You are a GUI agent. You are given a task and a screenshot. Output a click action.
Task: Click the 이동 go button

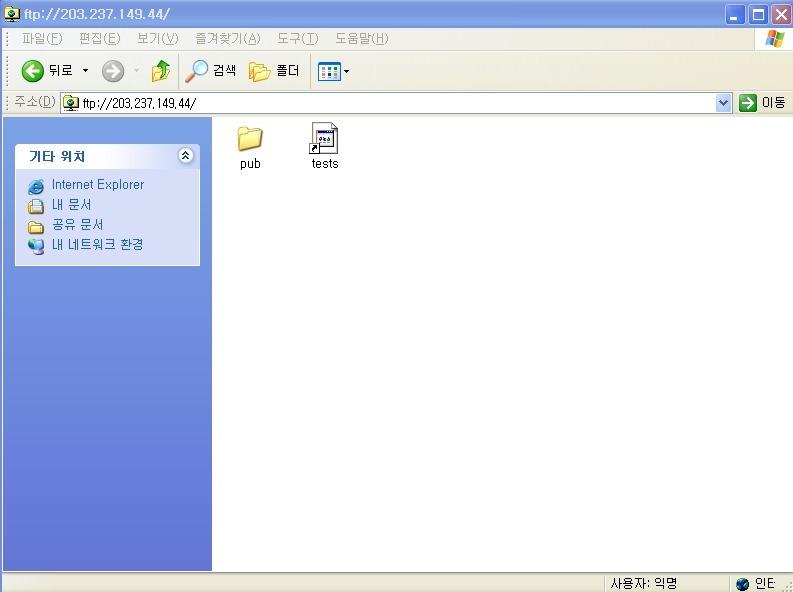762,103
